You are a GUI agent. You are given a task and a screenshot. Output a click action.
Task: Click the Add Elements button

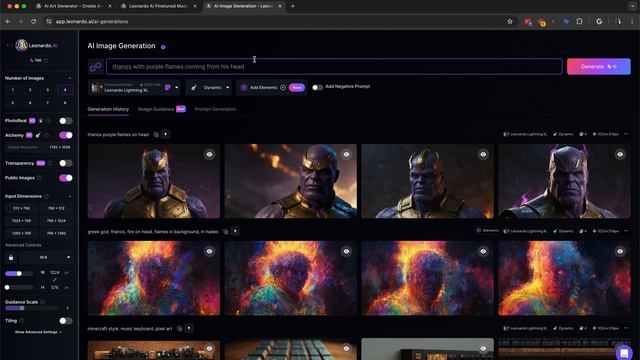point(272,87)
